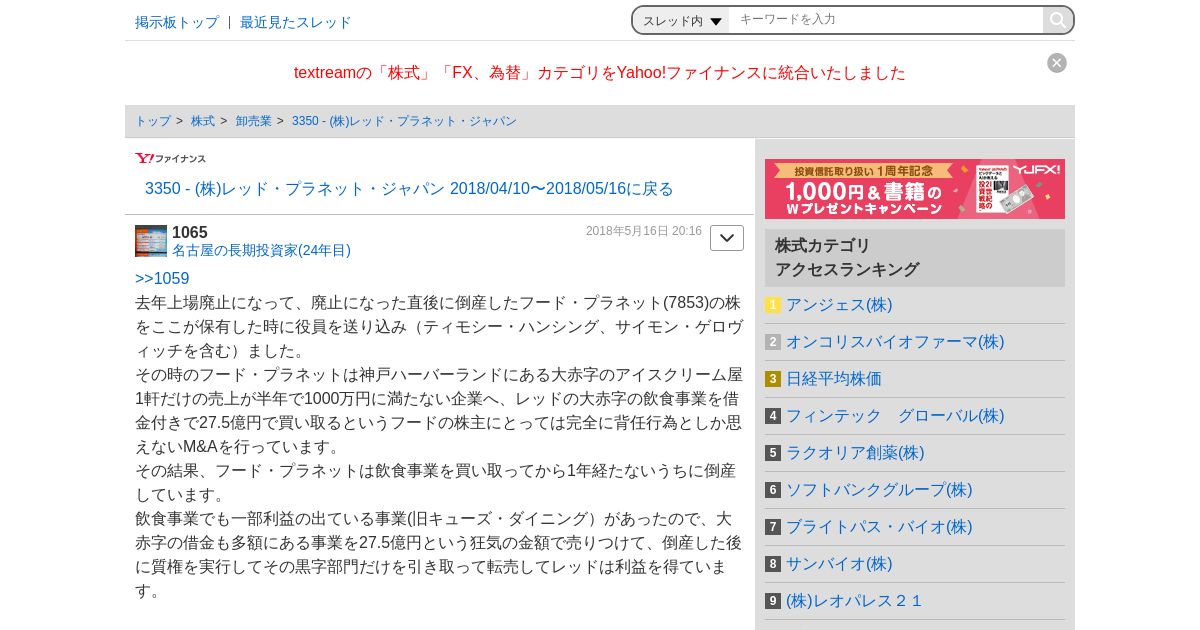Image resolution: width=1200 pixels, height=630 pixels.
Task: Open ソフトバンクグループ(株) in the ranking
Action: (879, 490)
